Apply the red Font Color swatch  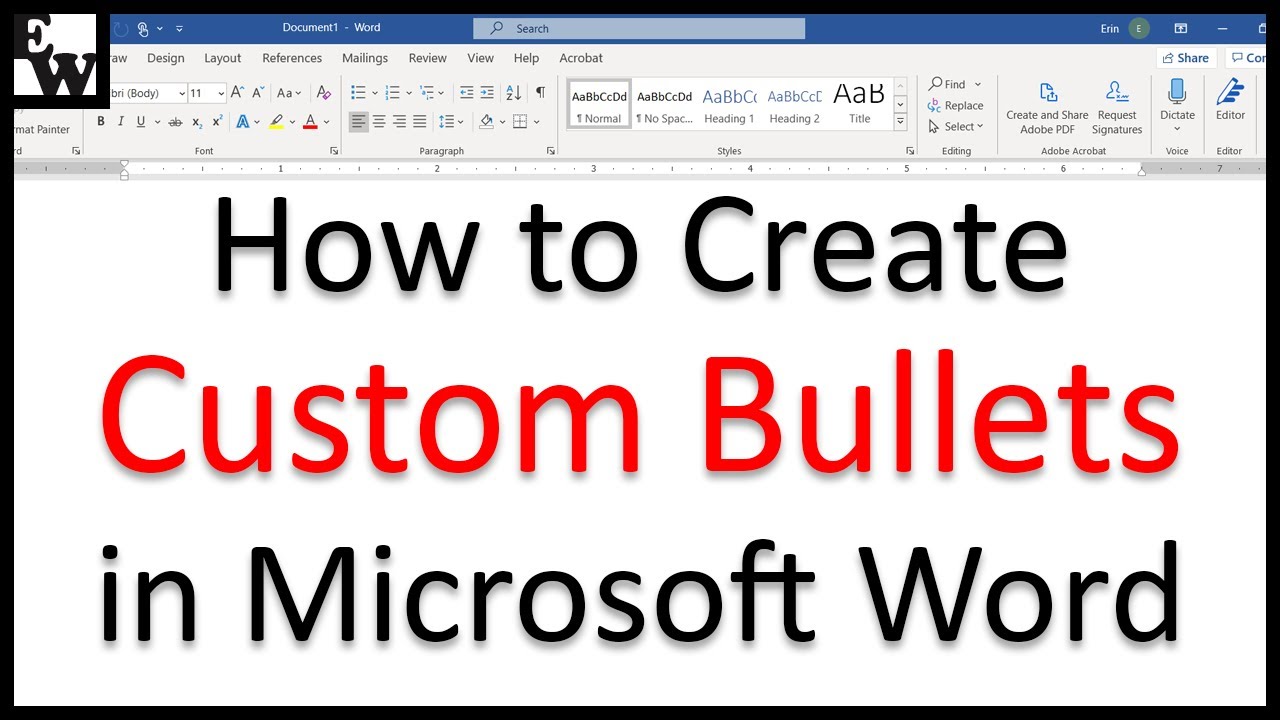coord(310,122)
